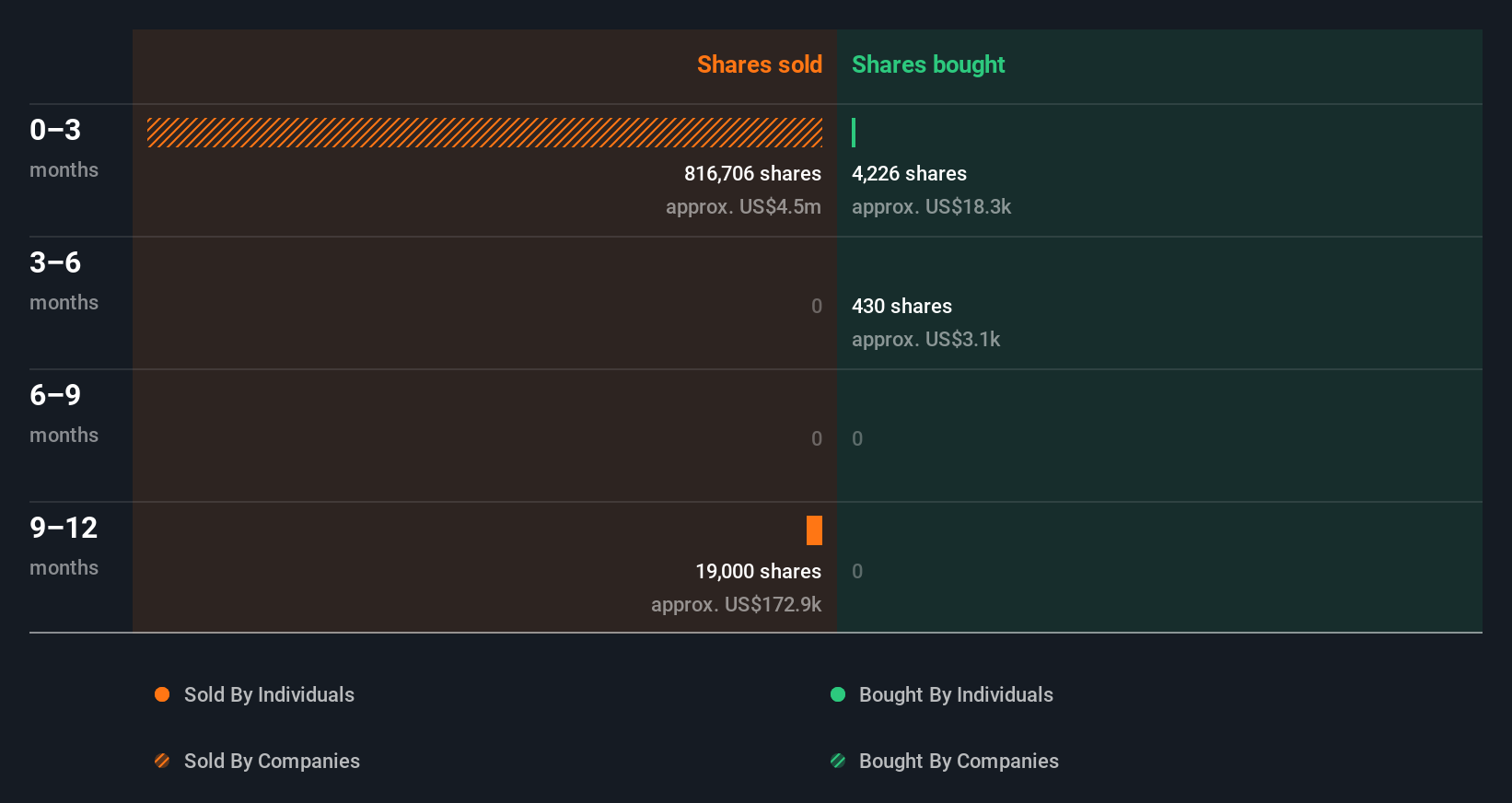1512x803 pixels.
Task: Click the 430 shares bought value
Action: (901, 307)
